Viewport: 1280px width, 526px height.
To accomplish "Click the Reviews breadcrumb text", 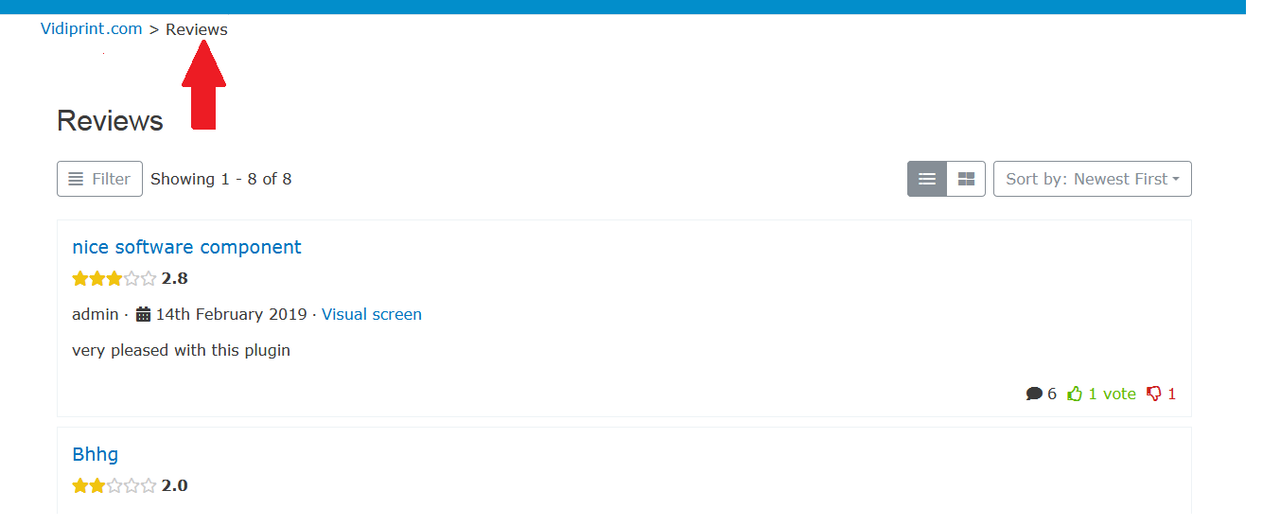I will [x=197, y=30].
